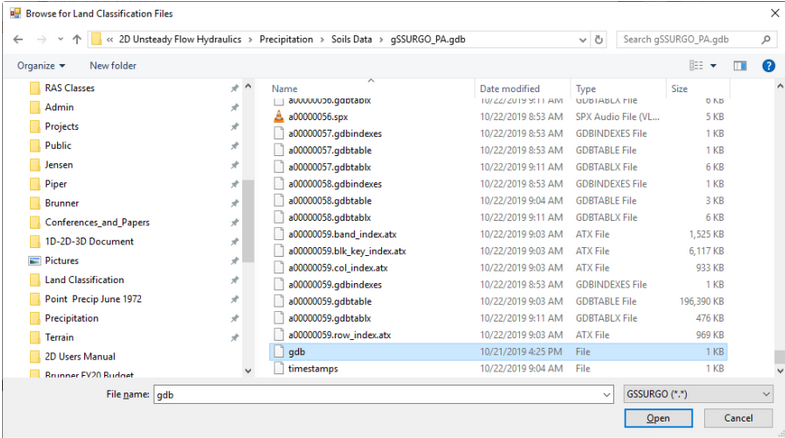Select the Land Classification folder
Image resolution: width=785 pixels, height=438 pixels.
coord(84,280)
